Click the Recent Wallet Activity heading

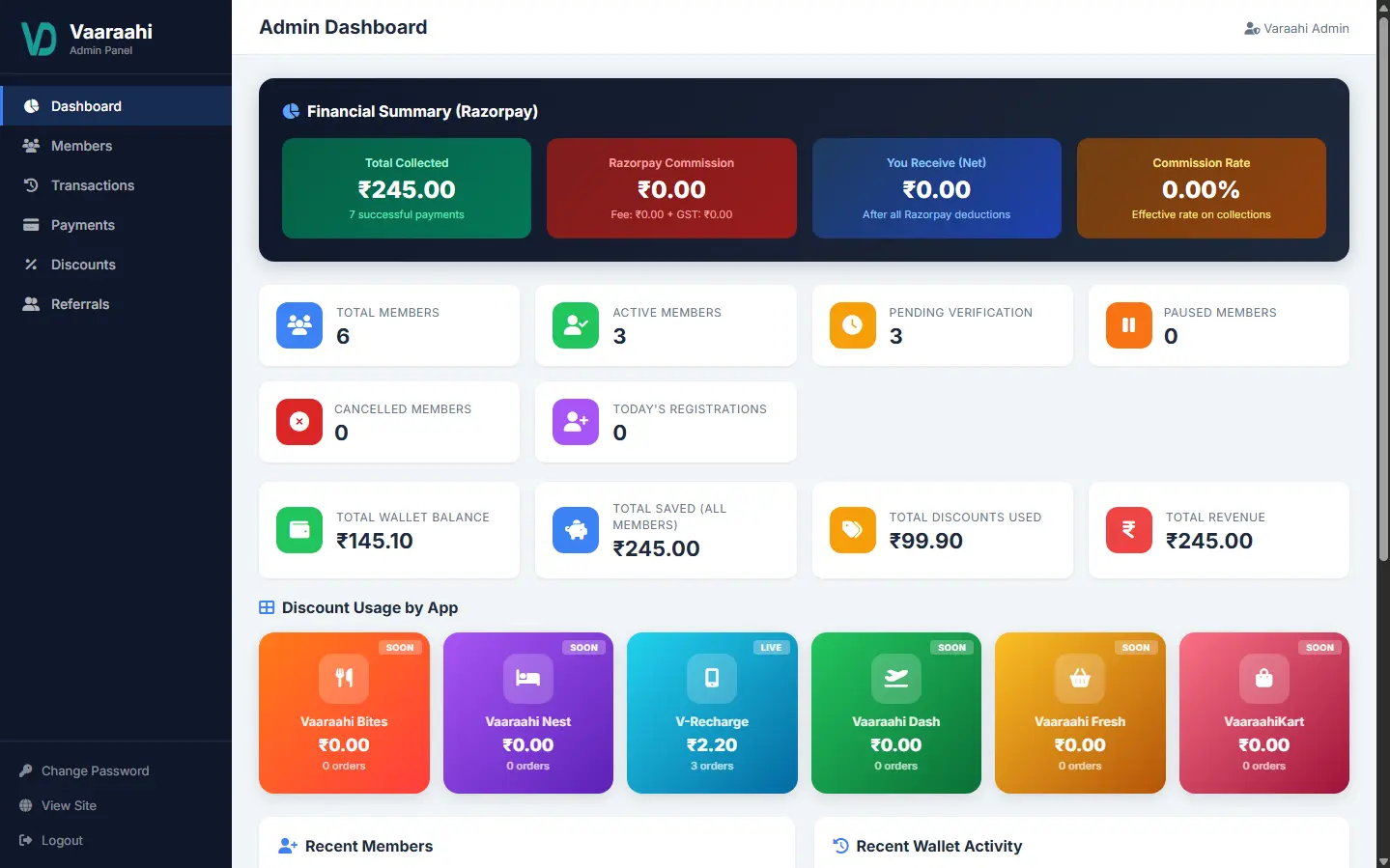click(x=939, y=846)
